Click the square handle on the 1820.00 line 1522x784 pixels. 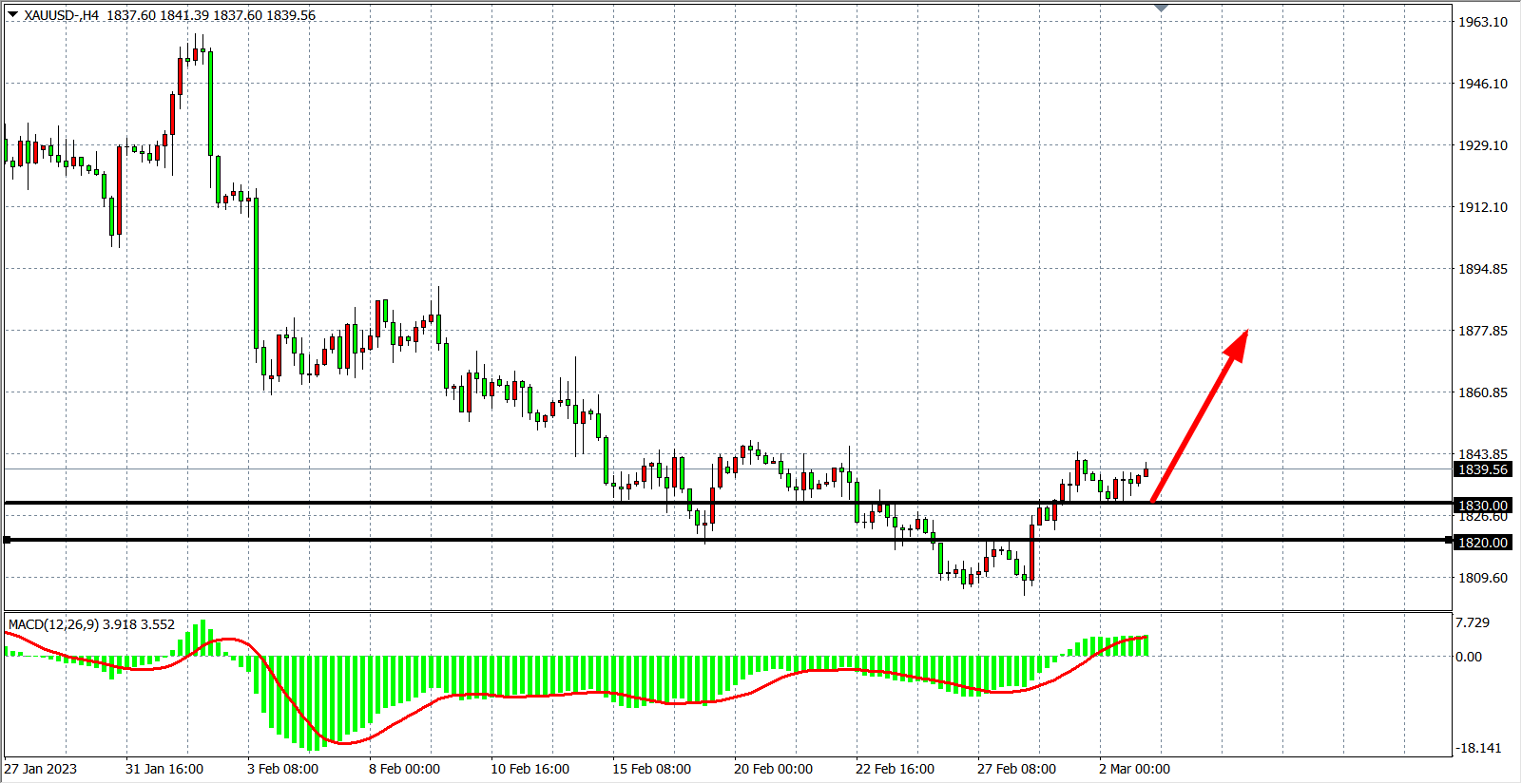click(x=8, y=540)
